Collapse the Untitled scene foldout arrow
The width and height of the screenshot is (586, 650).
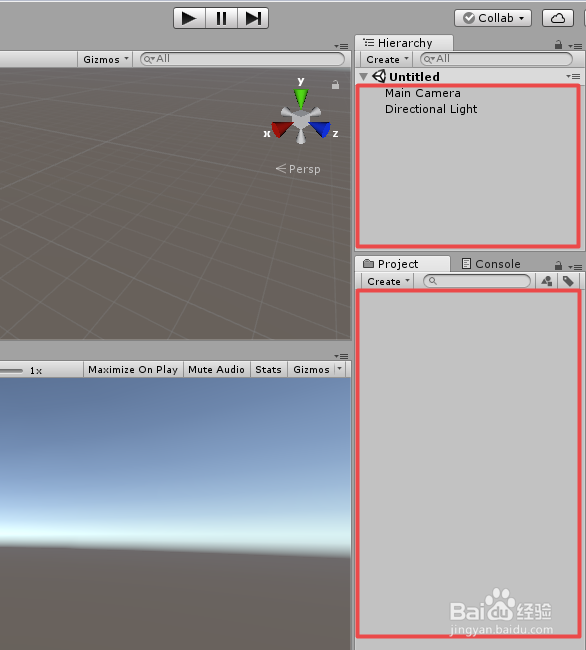tap(364, 76)
